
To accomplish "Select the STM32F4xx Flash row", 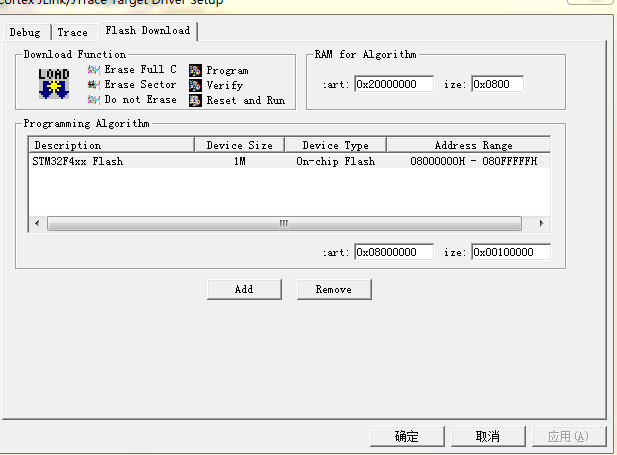I will [x=289, y=161].
